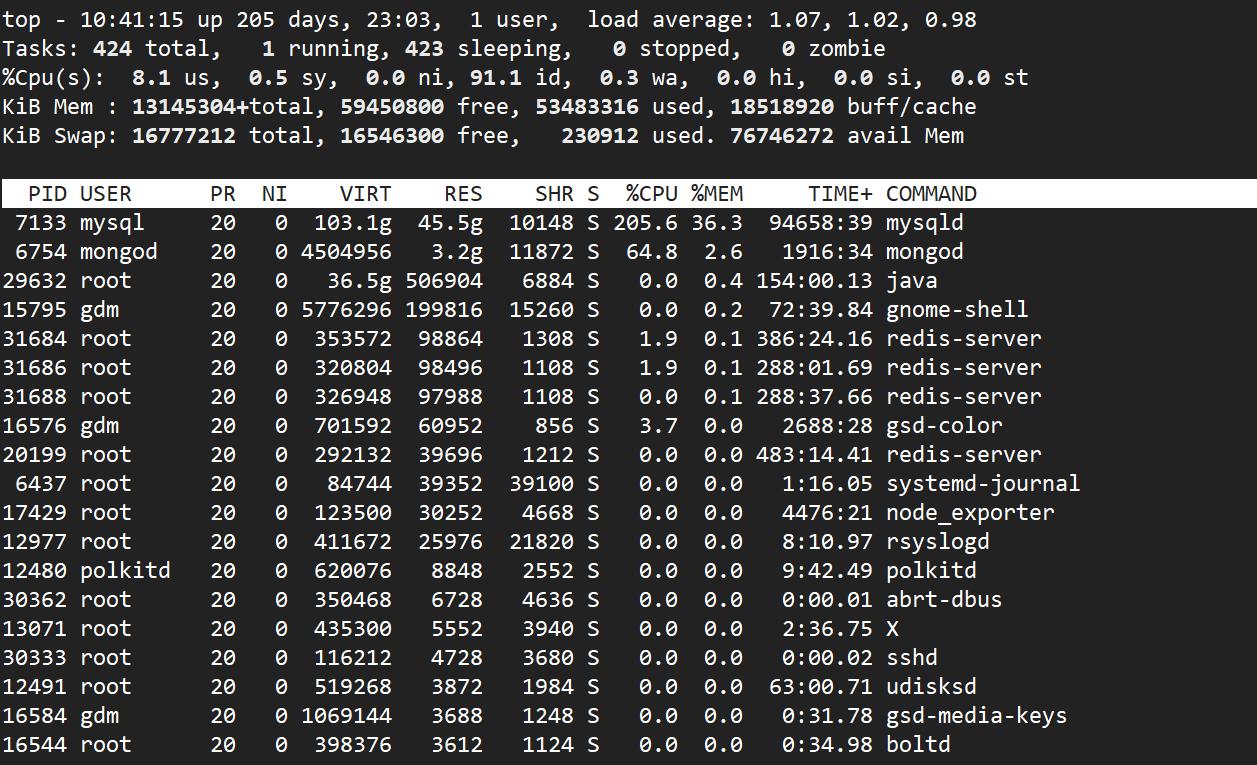The width and height of the screenshot is (1257, 765).
Task: Click mysqld memory value 36.3
Action: [717, 223]
